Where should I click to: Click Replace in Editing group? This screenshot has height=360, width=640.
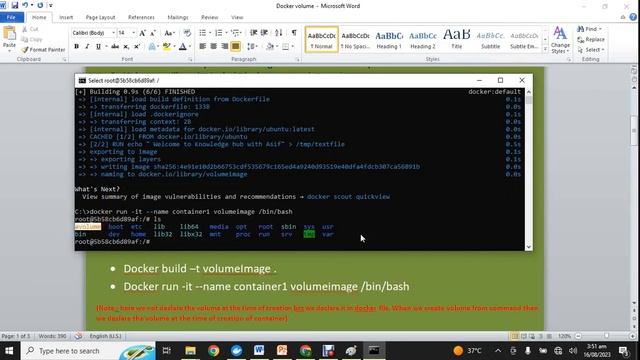pos(591,39)
